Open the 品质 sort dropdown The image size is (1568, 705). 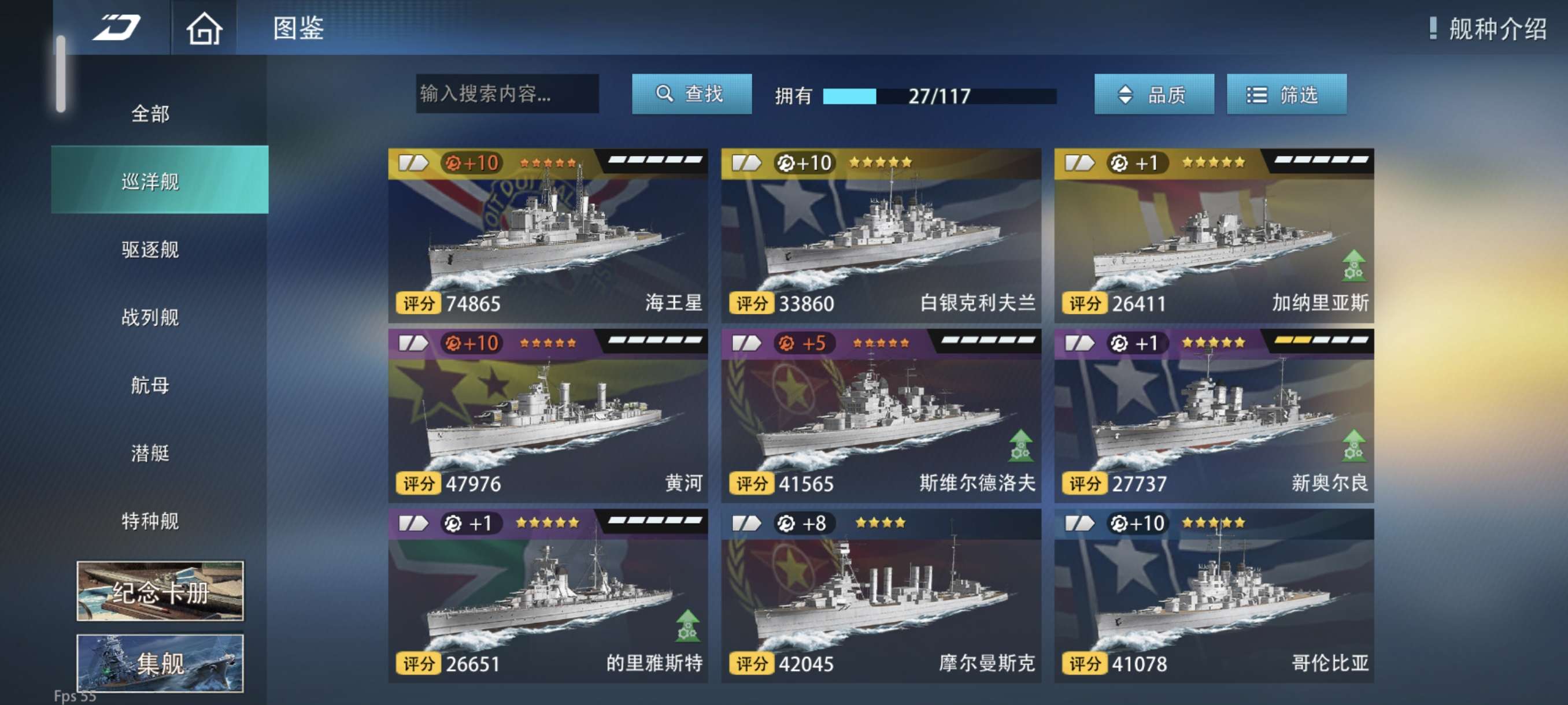coord(1153,94)
